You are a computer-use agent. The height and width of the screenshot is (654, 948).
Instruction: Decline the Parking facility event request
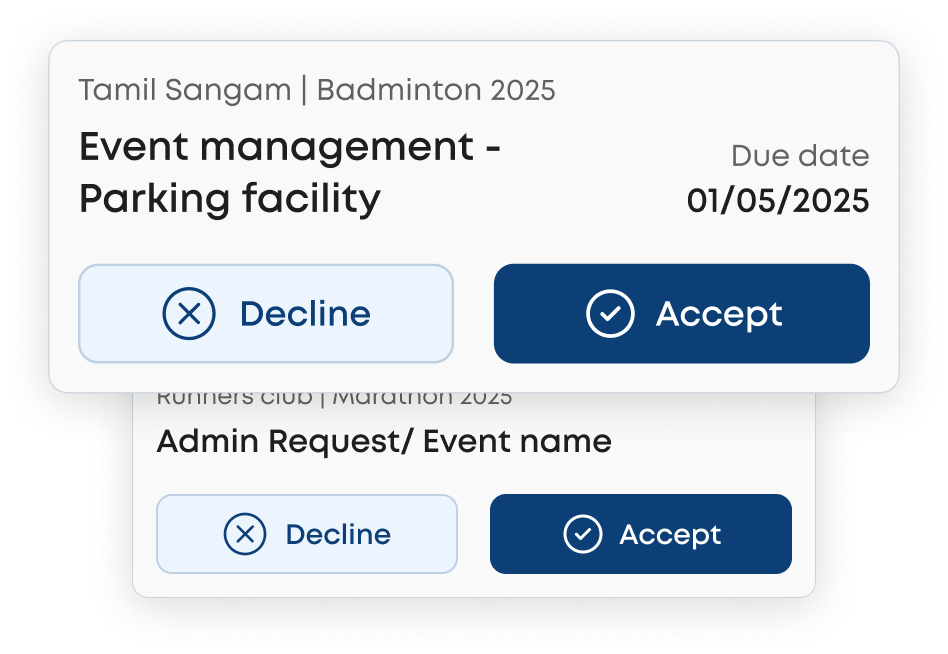pyautogui.click(x=266, y=314)
